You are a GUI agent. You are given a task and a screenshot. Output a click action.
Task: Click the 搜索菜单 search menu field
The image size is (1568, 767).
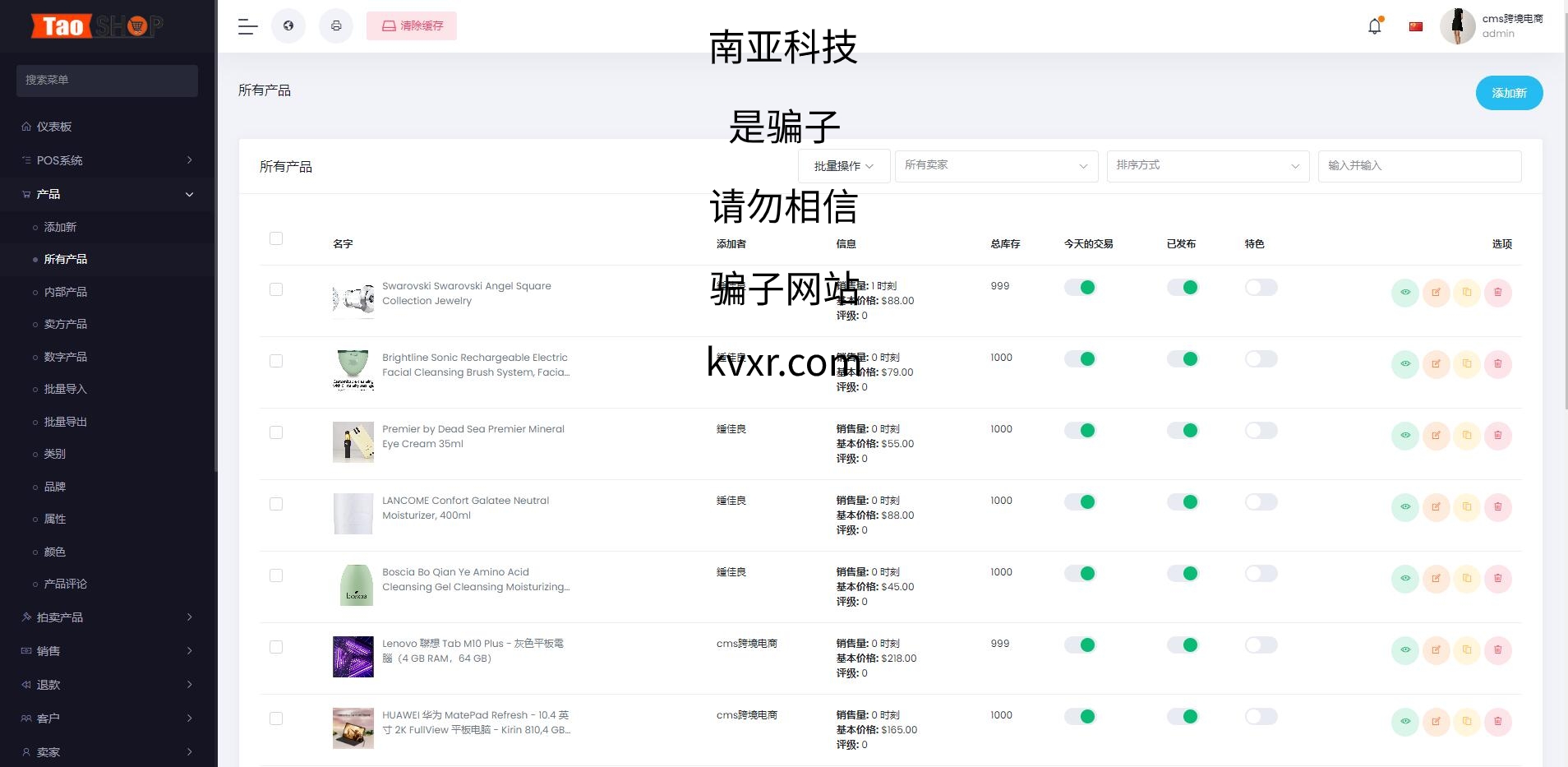point(107,81)
